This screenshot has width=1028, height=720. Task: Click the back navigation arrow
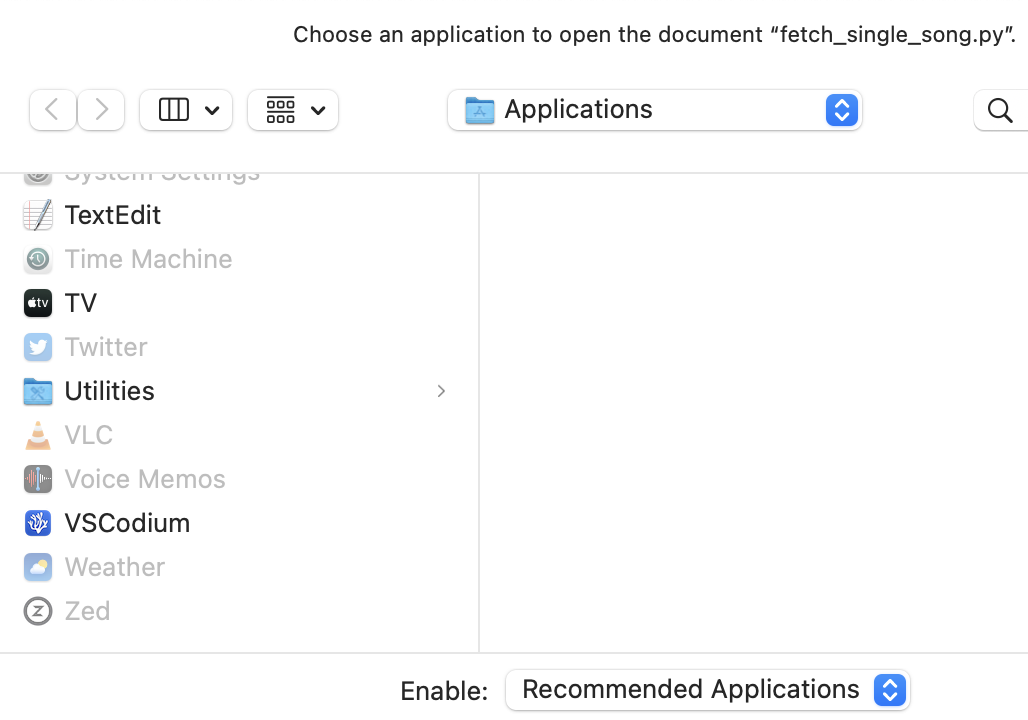[52, 109]
